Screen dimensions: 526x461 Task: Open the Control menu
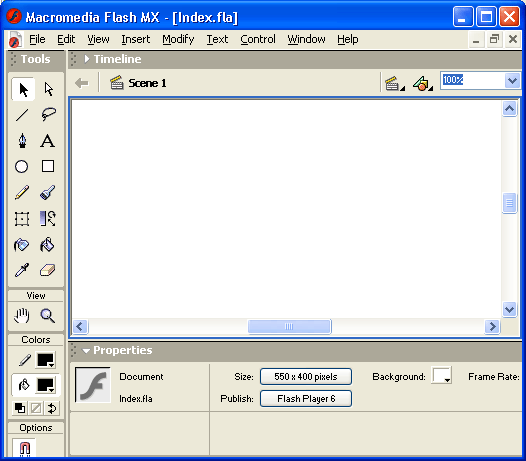point(258,39)
